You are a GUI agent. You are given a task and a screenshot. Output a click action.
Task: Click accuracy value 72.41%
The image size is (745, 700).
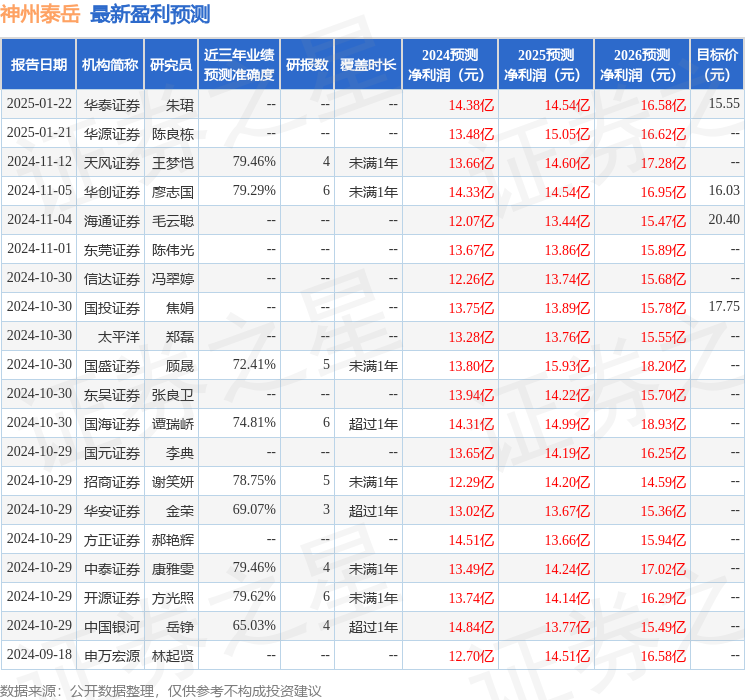pos(254,364)
